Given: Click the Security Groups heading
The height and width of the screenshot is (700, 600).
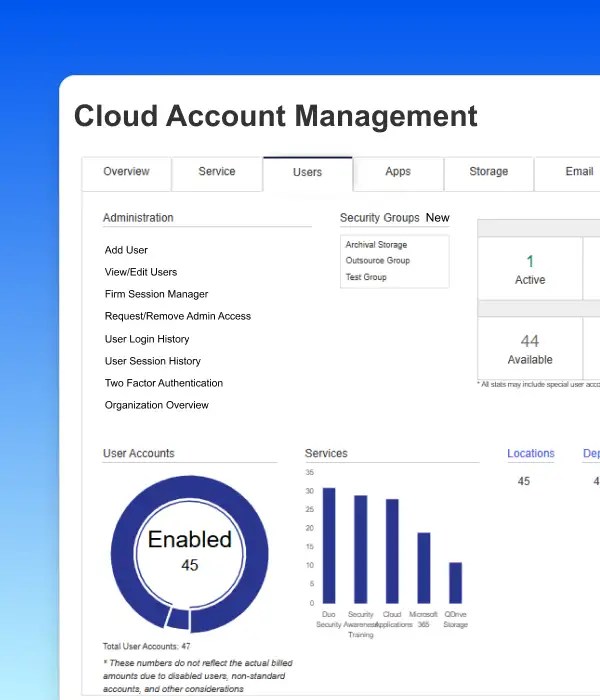Looking at the screenshot, I should click(379, 218).
